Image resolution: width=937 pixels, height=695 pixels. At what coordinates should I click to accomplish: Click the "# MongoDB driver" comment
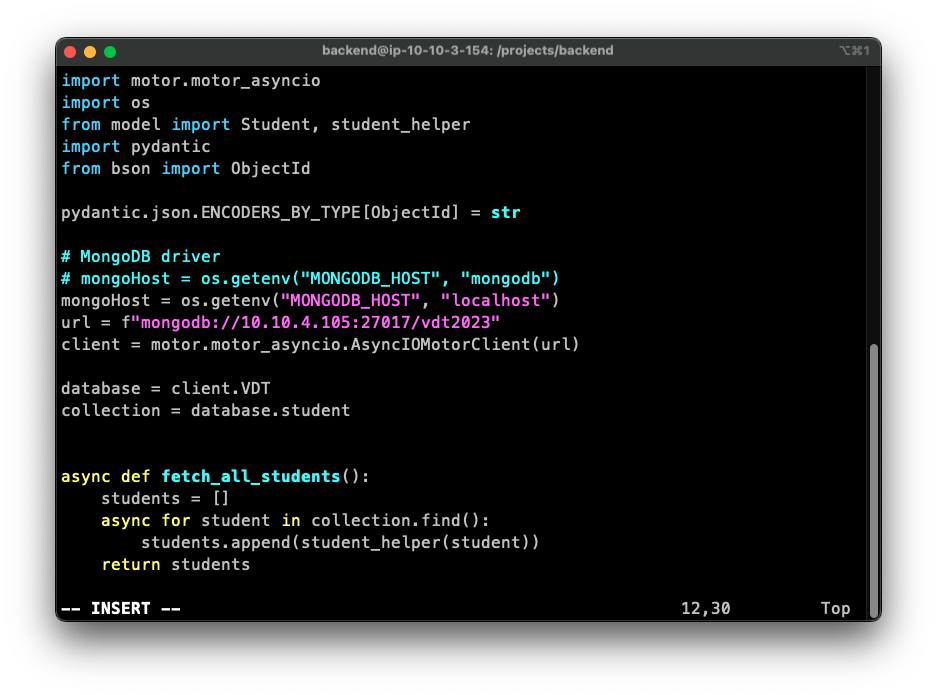pyautogui.click(x=140, y=256)
